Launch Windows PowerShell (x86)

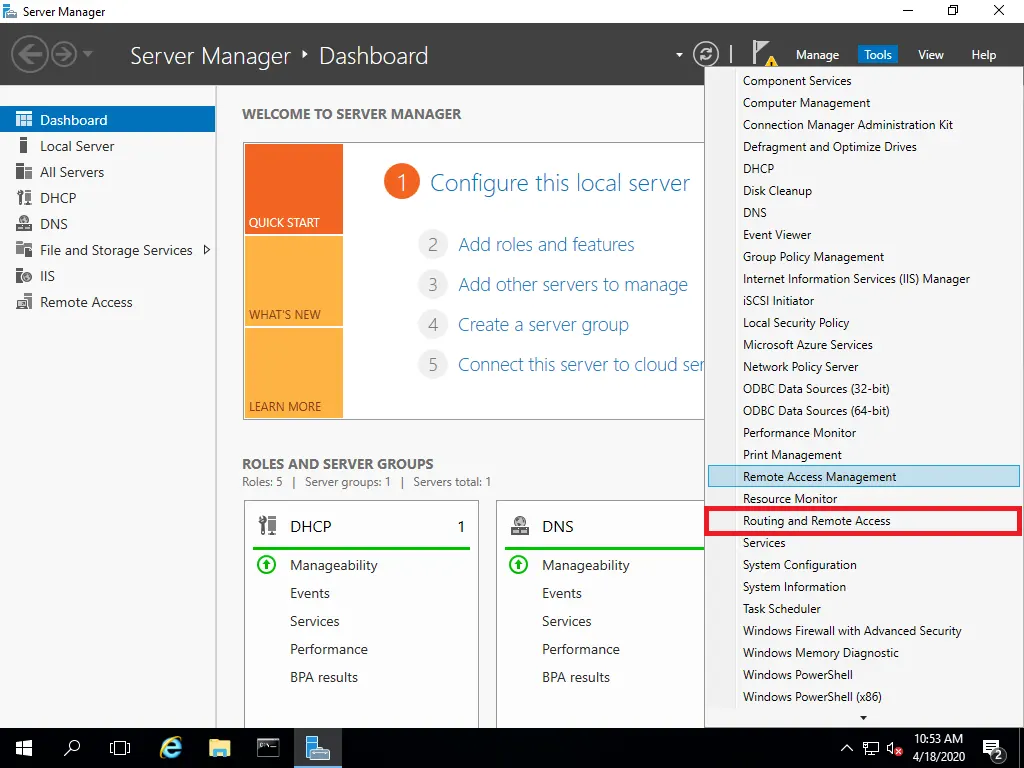coord(863,697)
